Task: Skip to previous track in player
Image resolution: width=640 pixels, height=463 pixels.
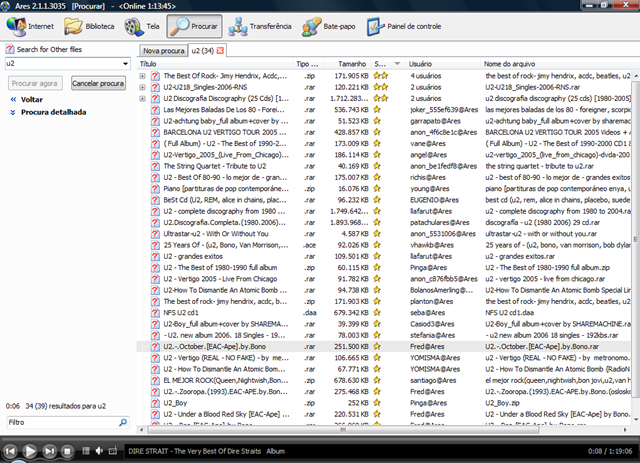Action: click(11, 451)
